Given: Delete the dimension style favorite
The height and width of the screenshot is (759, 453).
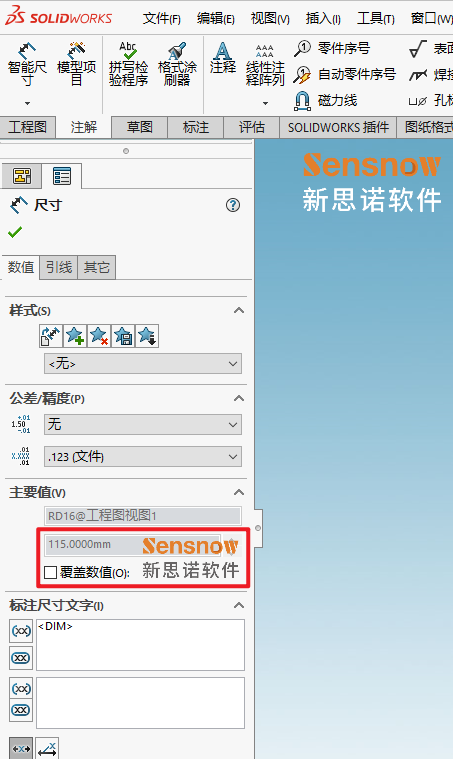Looking at the screenshot, I should (x=99, y=336).
